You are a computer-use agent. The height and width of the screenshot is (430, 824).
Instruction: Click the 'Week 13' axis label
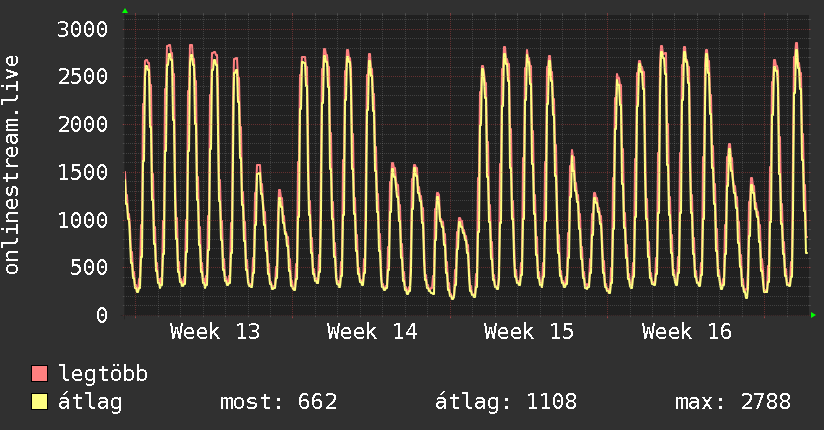[214, 332]
